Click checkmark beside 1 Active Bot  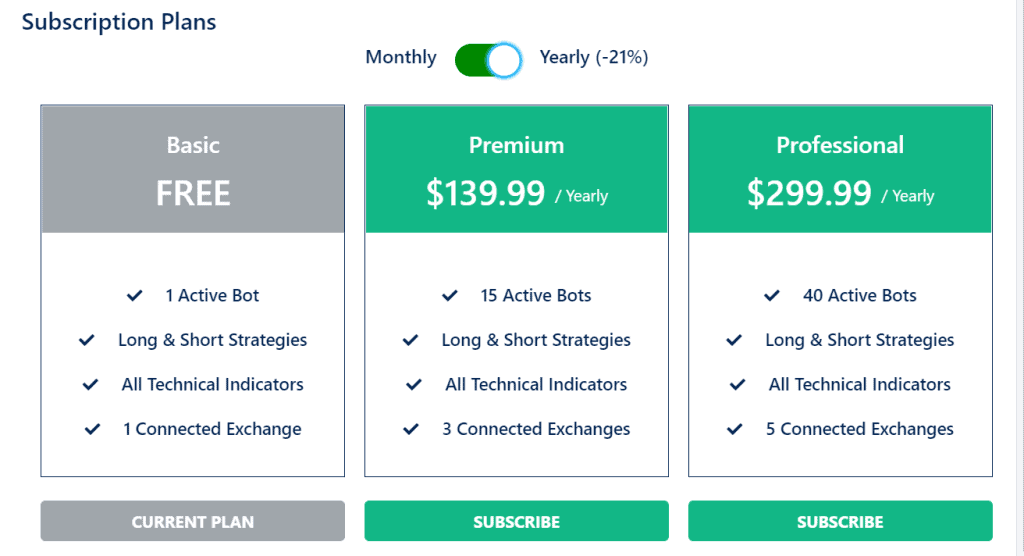coord(135,295)
